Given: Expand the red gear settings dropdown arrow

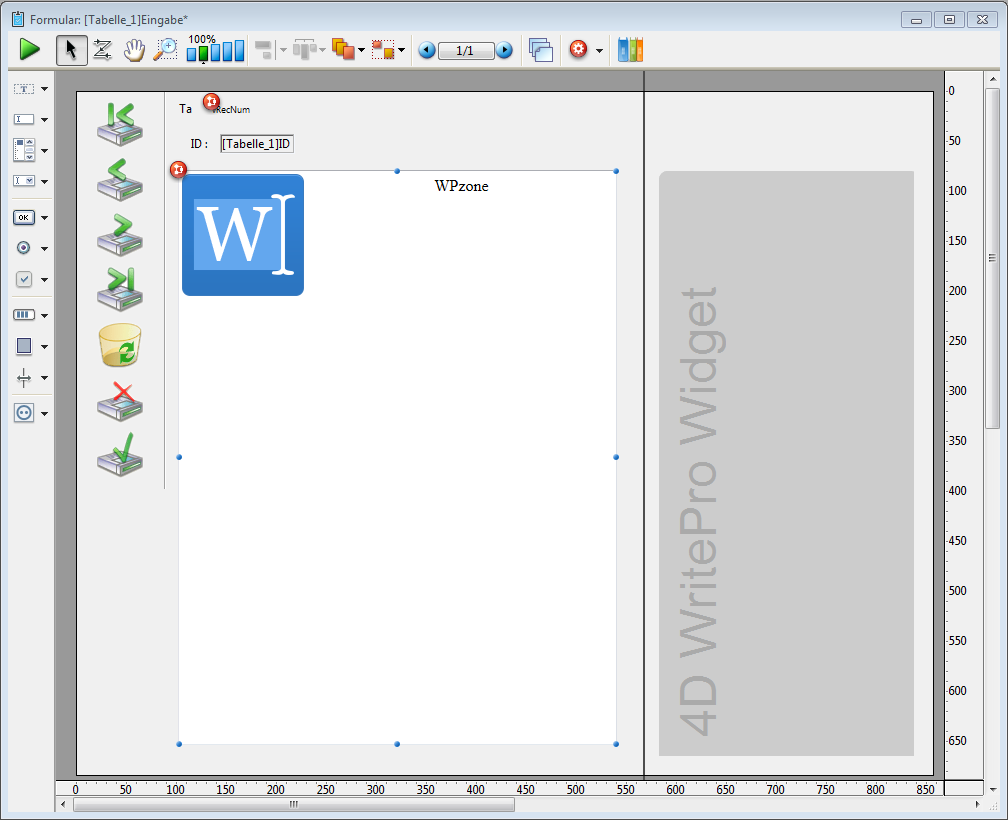Looking at the screenshot, I should (599, 51).
